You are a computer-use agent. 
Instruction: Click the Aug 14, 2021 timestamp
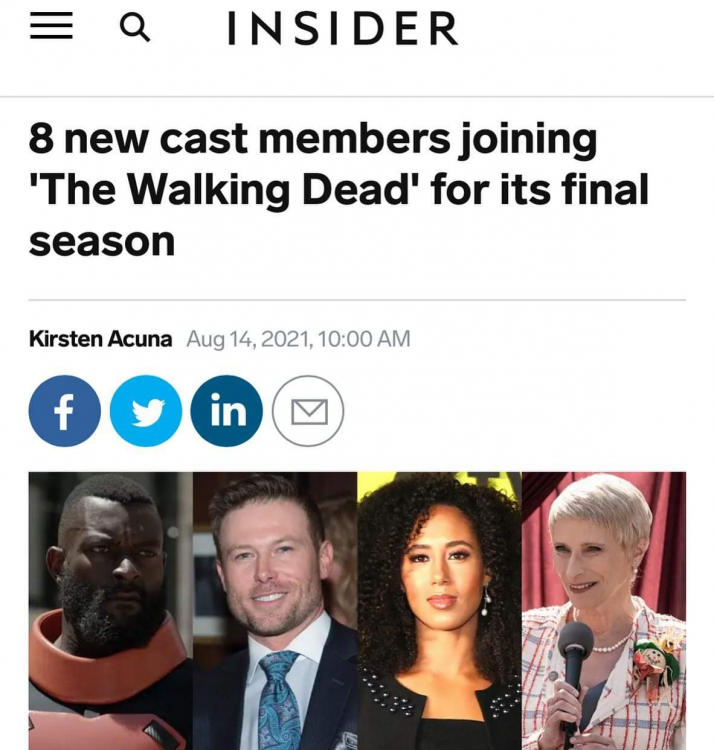tap(298, 339)
